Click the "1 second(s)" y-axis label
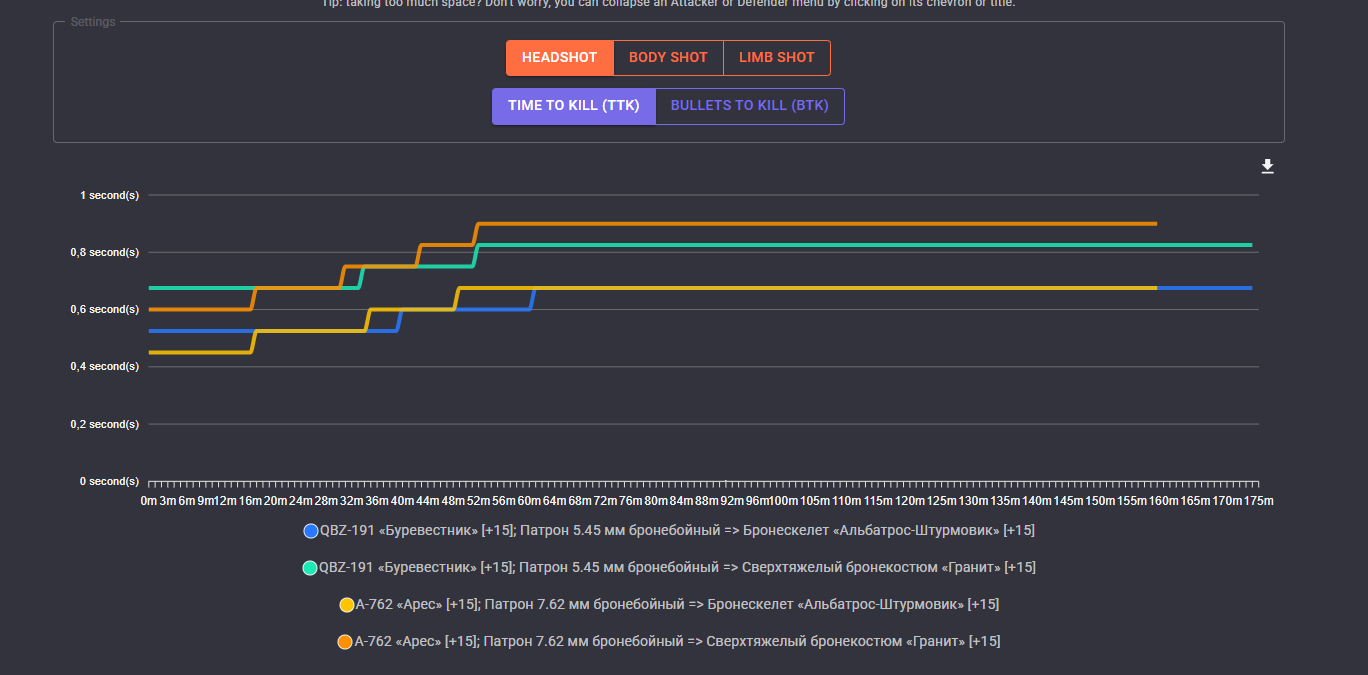Image resolution: width=1368 pixels, height=675 pixels. (110, 195)
